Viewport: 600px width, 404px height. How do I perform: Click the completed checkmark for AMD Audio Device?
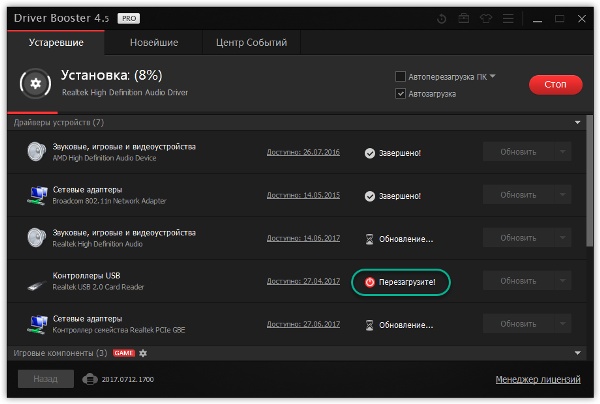pyautogui.click(x=370, y=153)
